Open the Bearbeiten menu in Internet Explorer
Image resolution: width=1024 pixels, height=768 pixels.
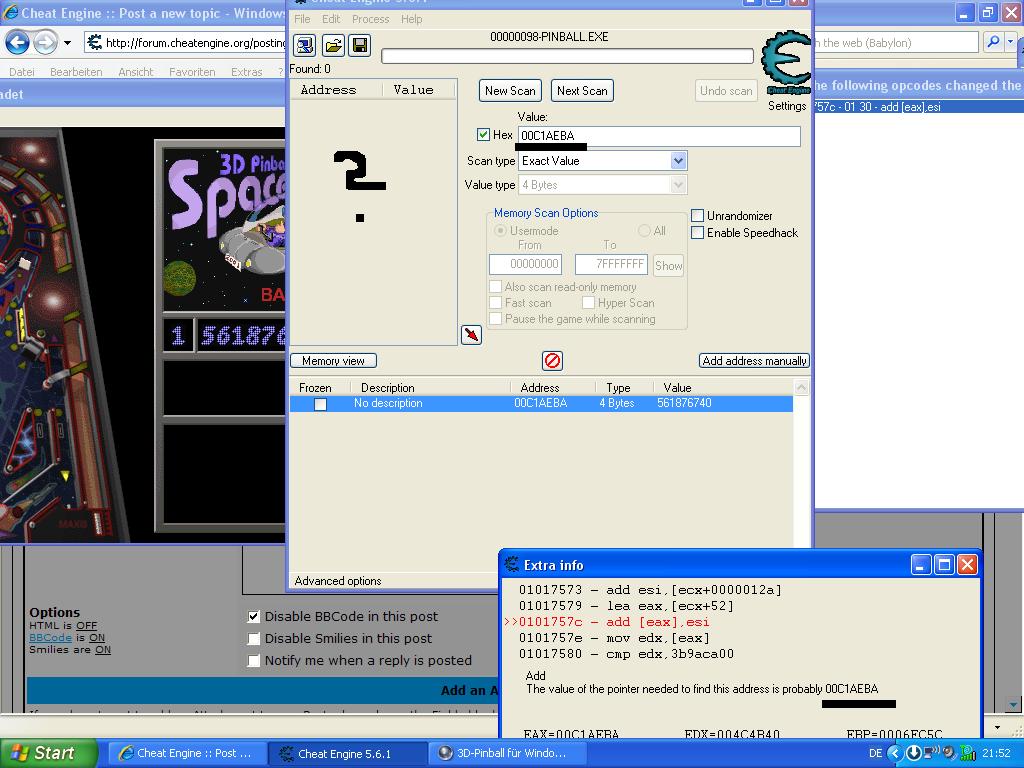[76, 72]
